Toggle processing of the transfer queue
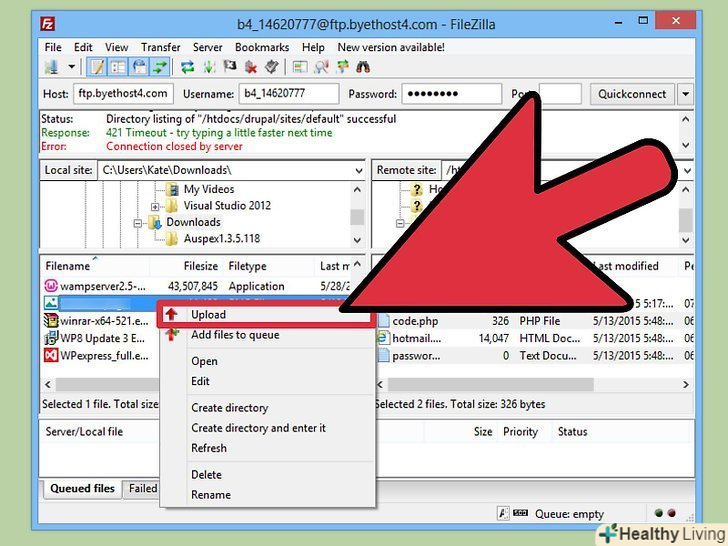 [x=209, y=67]
